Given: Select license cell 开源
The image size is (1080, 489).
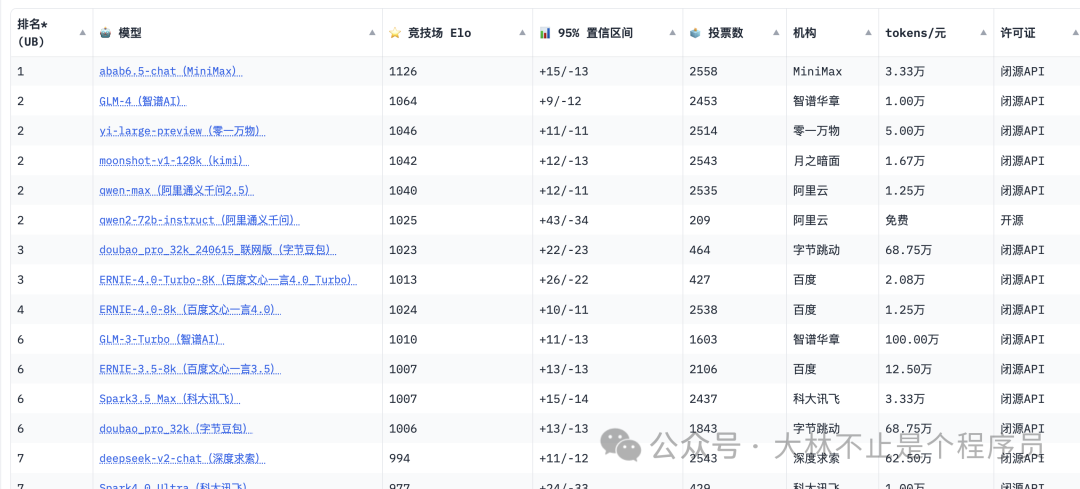Looking at the screenshot, I should click(1012, 220).
